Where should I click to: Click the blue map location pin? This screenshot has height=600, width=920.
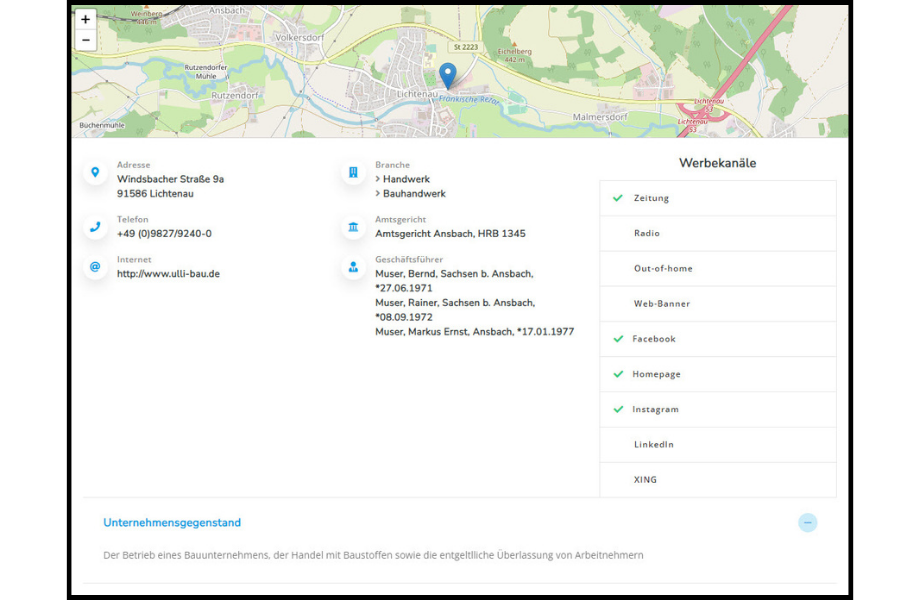click(x=448, y=76)
